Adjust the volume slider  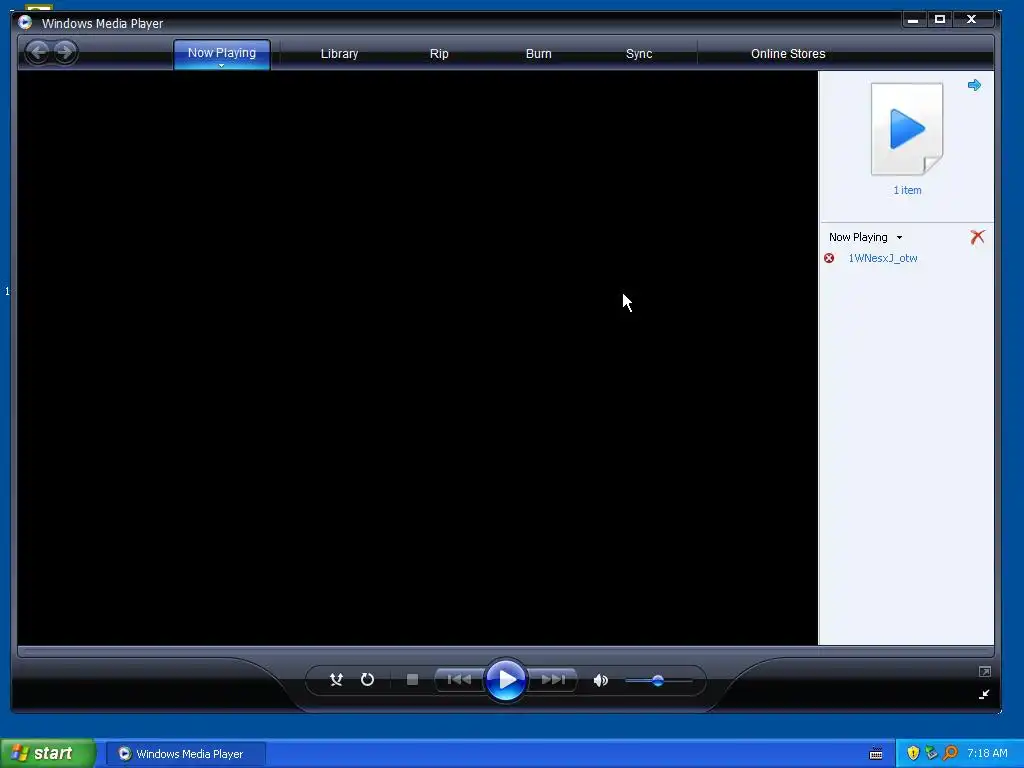pos(658,680)
